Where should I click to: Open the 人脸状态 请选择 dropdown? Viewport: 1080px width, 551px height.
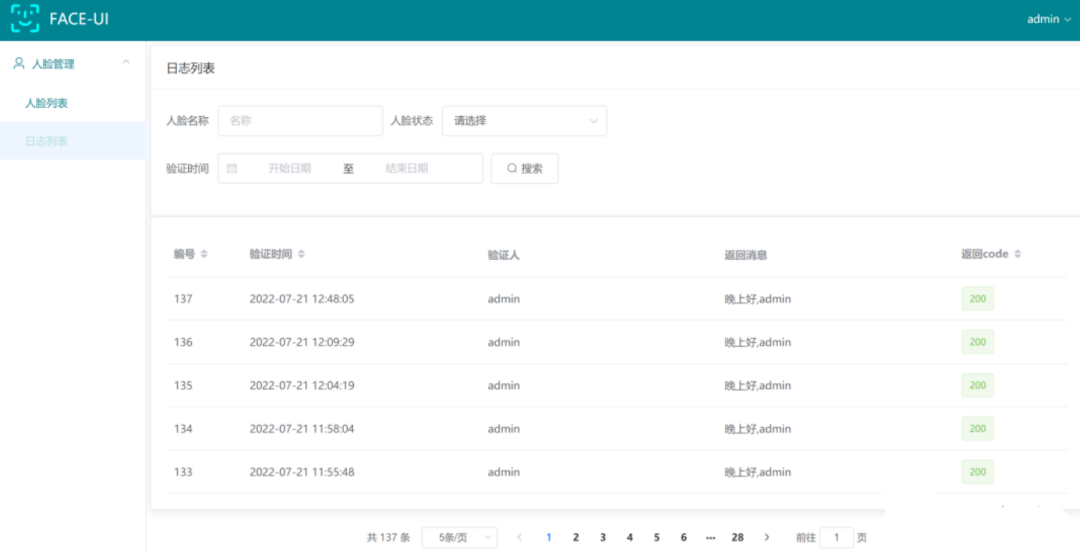pyautogui.click(x=524, y=121)
